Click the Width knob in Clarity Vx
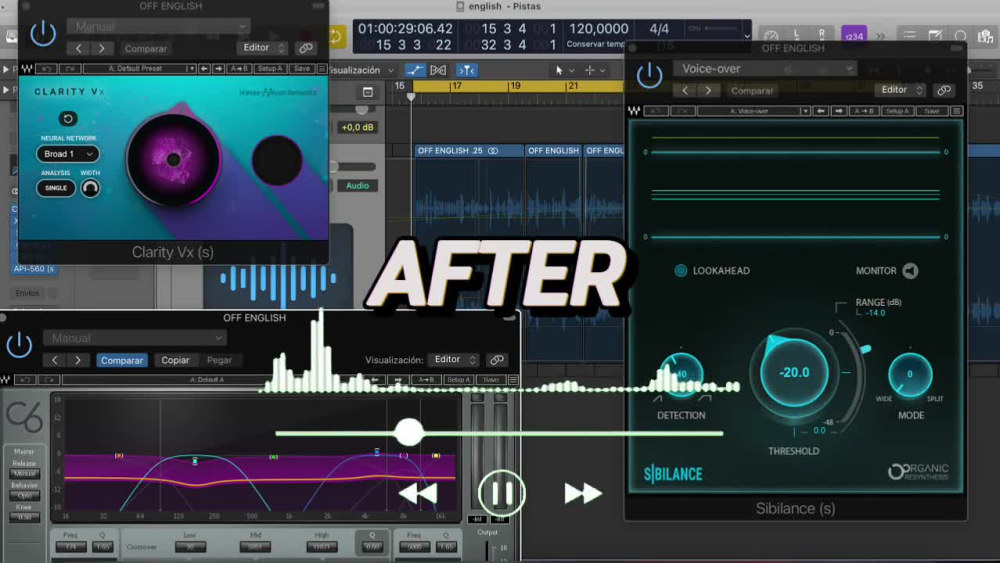The width and height of the screenshot is (1000, 563). coord(90,188)
